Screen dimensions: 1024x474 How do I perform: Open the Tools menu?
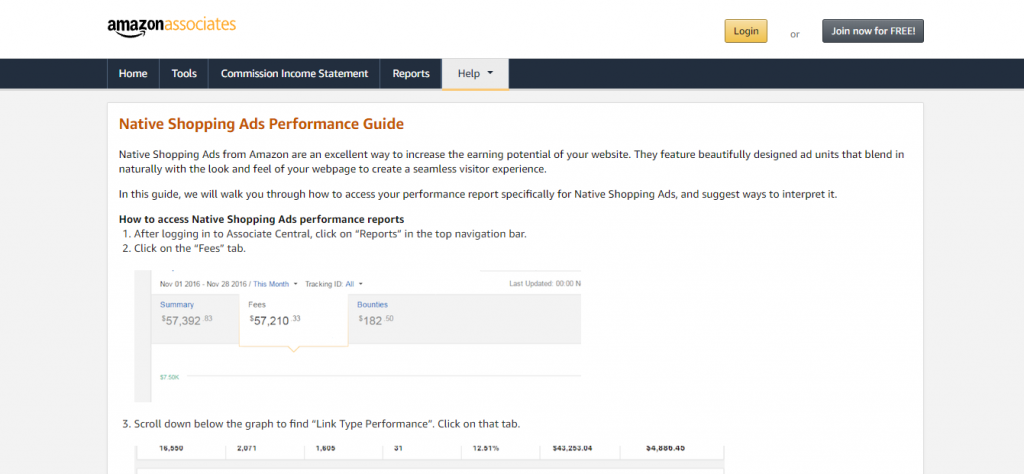[184, 74]
